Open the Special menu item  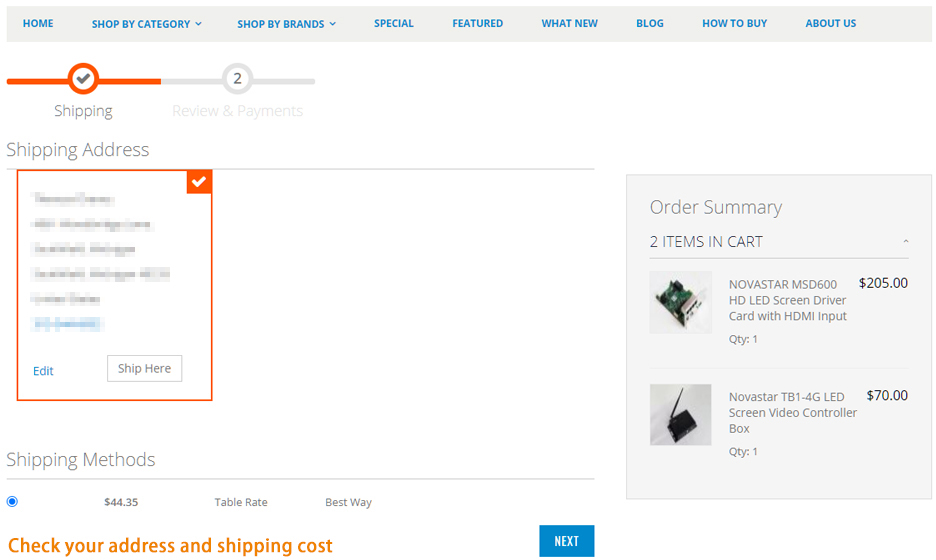tap(393, 23)
